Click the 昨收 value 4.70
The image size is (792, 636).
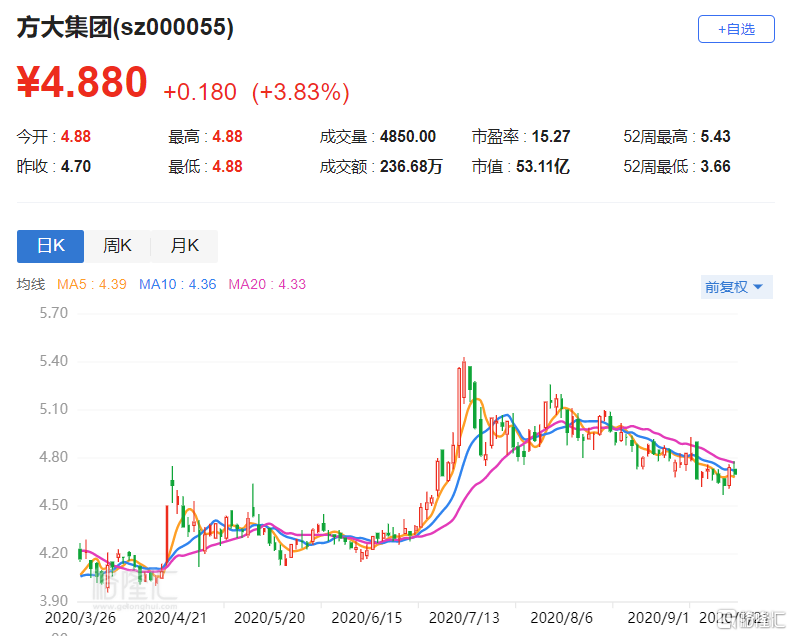[x=76, y=166]
